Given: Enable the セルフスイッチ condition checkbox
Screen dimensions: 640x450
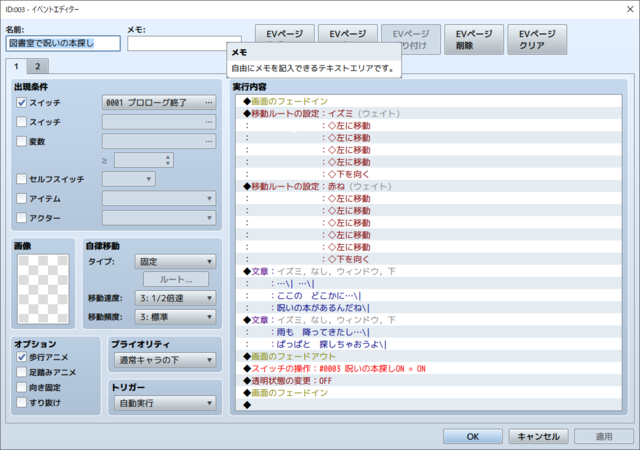Looking at the screenshot, I should point(22,179).
